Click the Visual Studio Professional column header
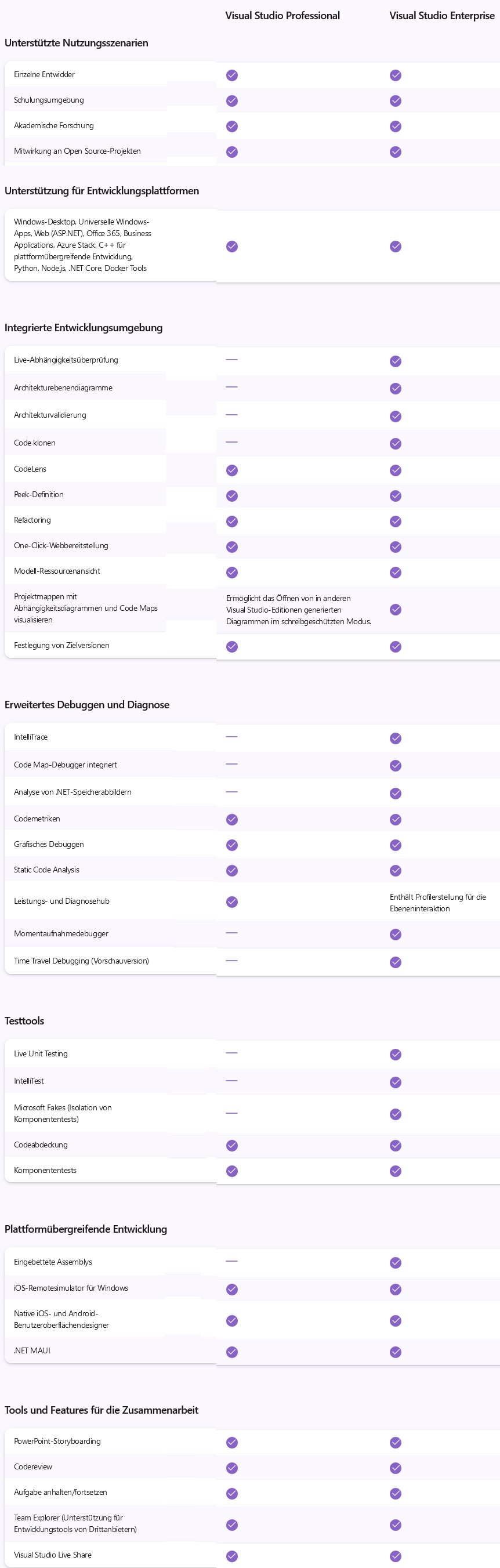Image resolution: width=500 pixels, height=1568 pixels. coord(282,16)
